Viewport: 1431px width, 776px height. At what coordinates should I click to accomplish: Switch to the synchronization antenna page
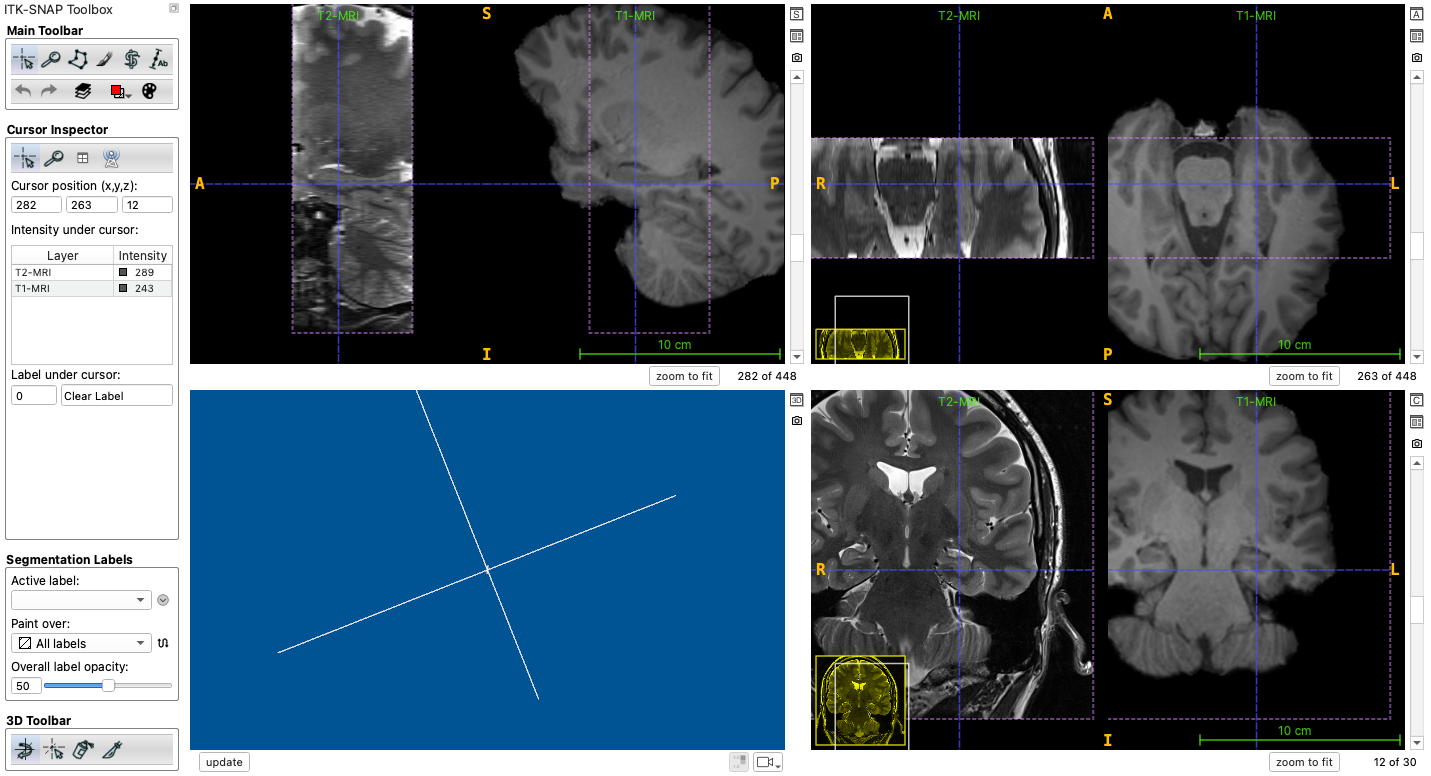coord(111,158)
